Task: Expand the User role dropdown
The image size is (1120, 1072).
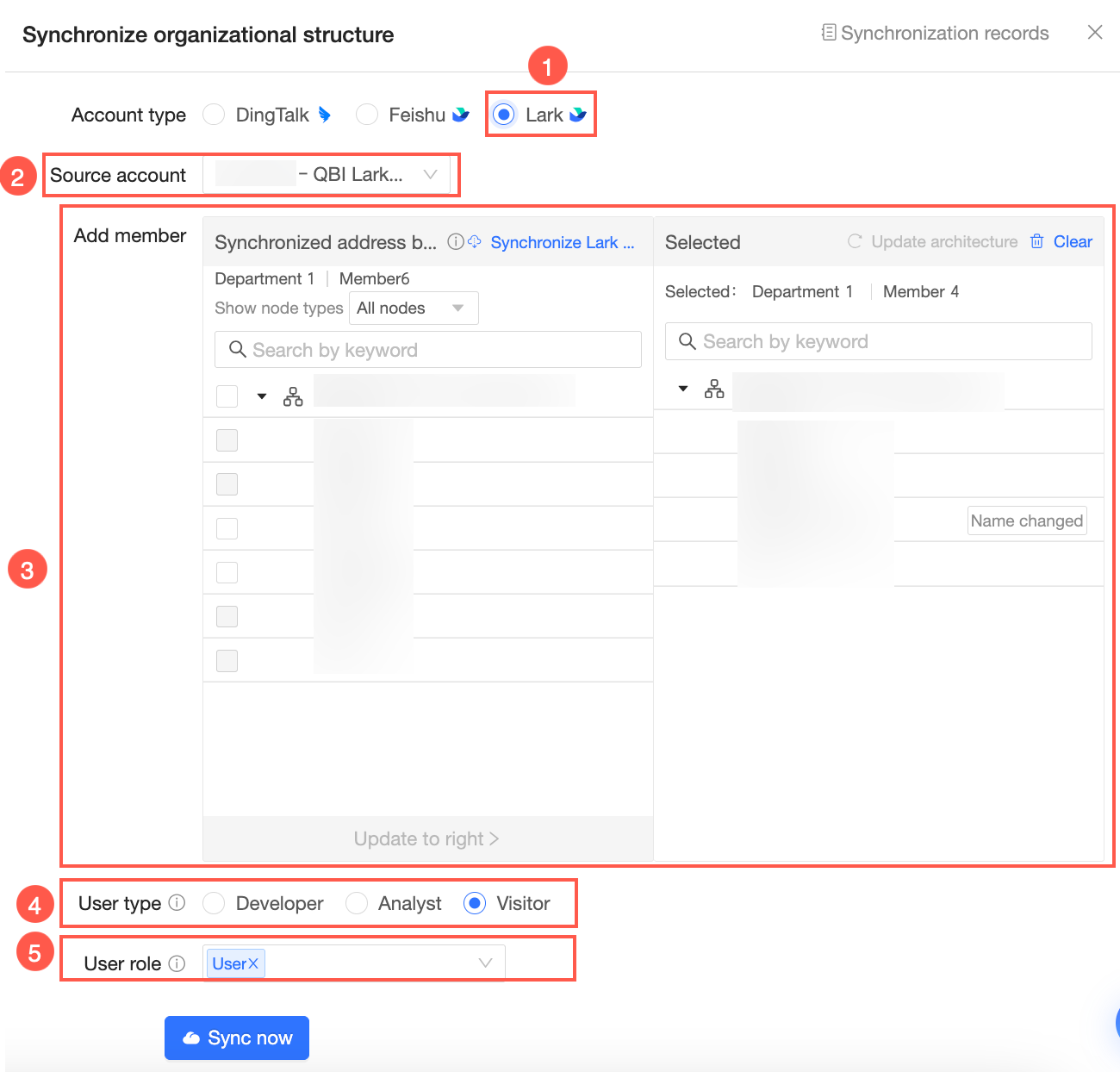Action: click(x=485, y=963)
